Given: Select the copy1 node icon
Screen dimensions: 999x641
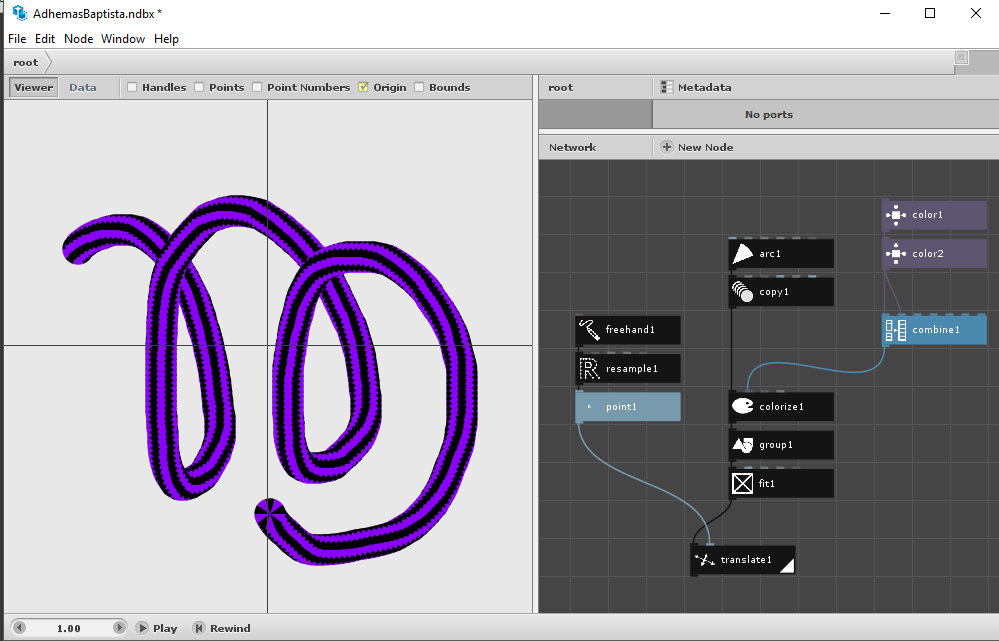Looking at the screenshot, I should click(742, 292).
